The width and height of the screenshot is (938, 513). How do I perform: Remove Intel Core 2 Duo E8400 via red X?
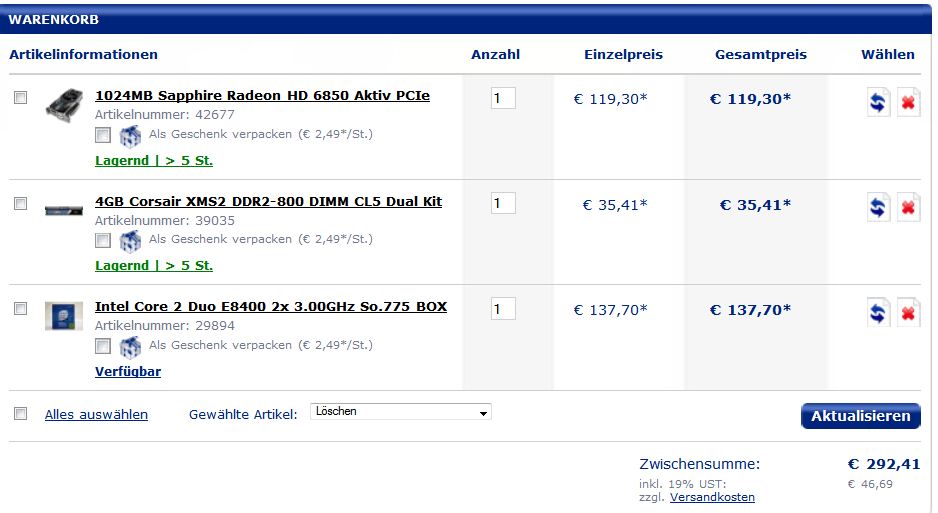coord(907,313)
